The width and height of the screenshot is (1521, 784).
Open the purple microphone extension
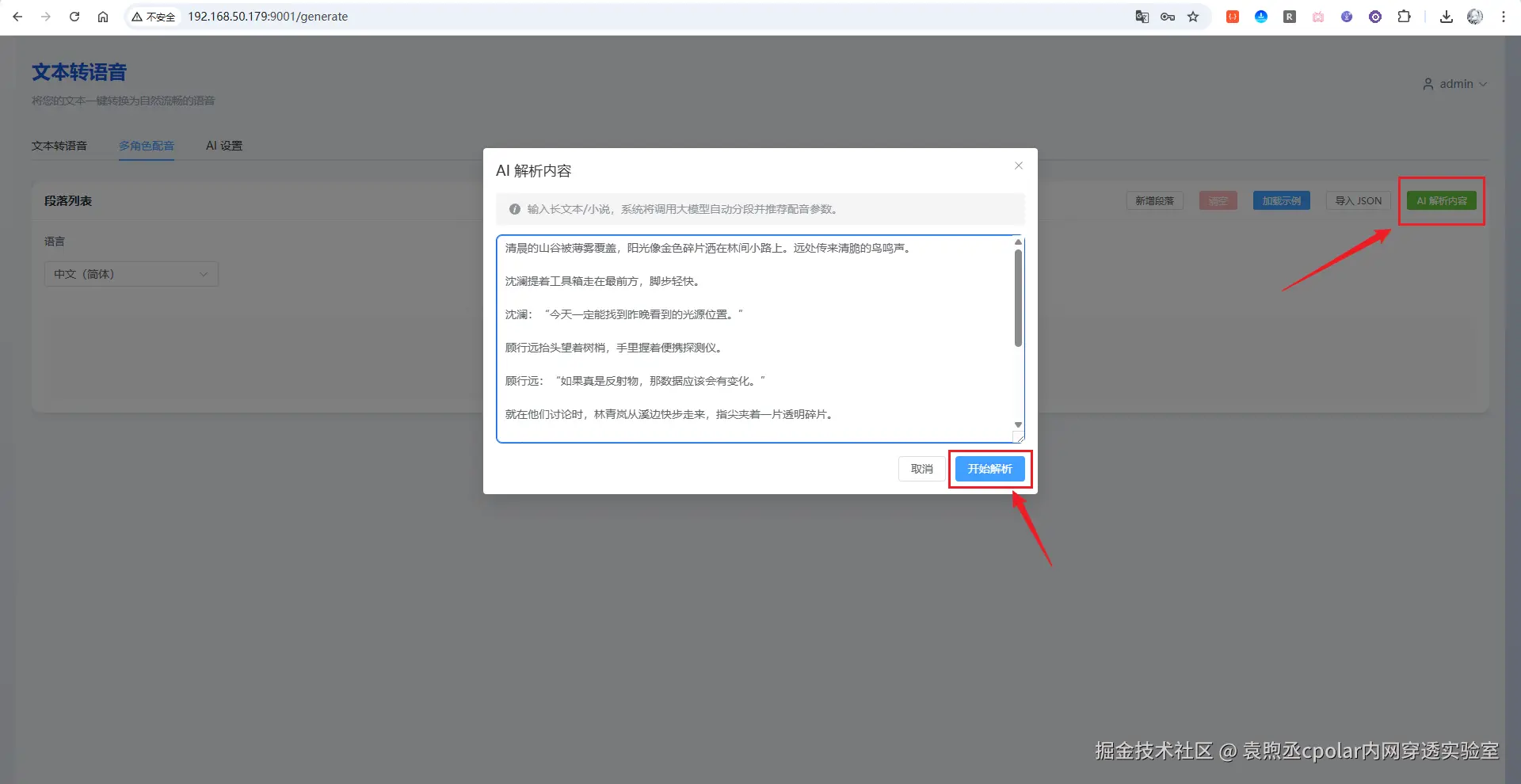(1347, 17)
